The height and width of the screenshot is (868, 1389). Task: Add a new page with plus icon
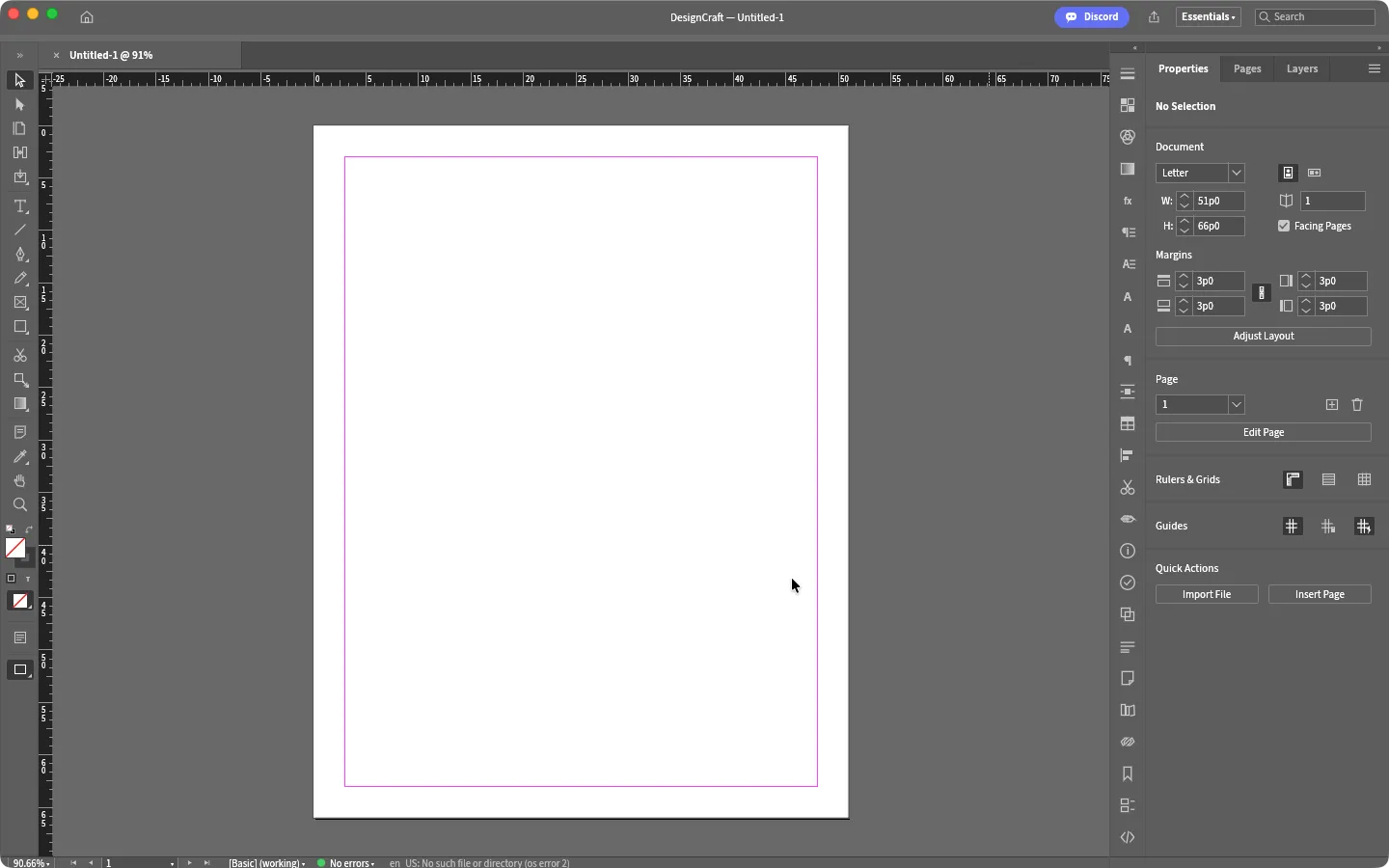pos(1332,405)
